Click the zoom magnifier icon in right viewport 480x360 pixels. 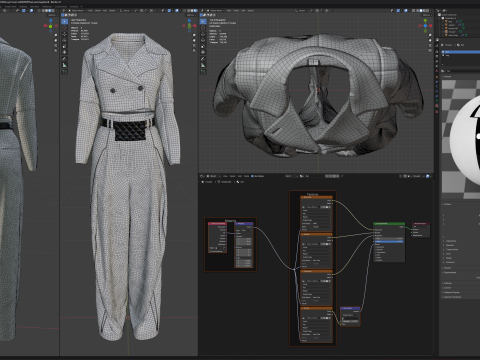point(430,35)
